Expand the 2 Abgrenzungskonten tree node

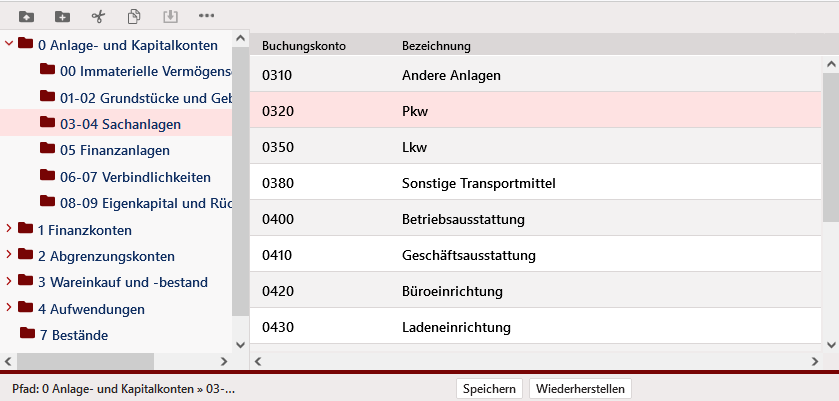(x=9, y=254)
